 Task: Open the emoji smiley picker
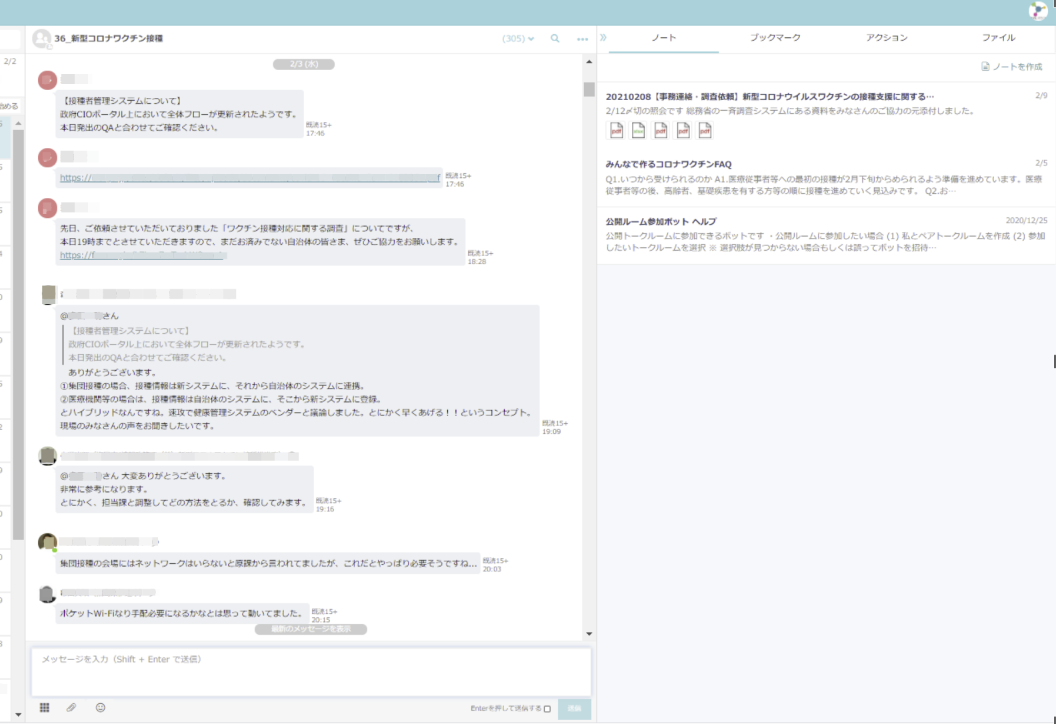(101, 707)
